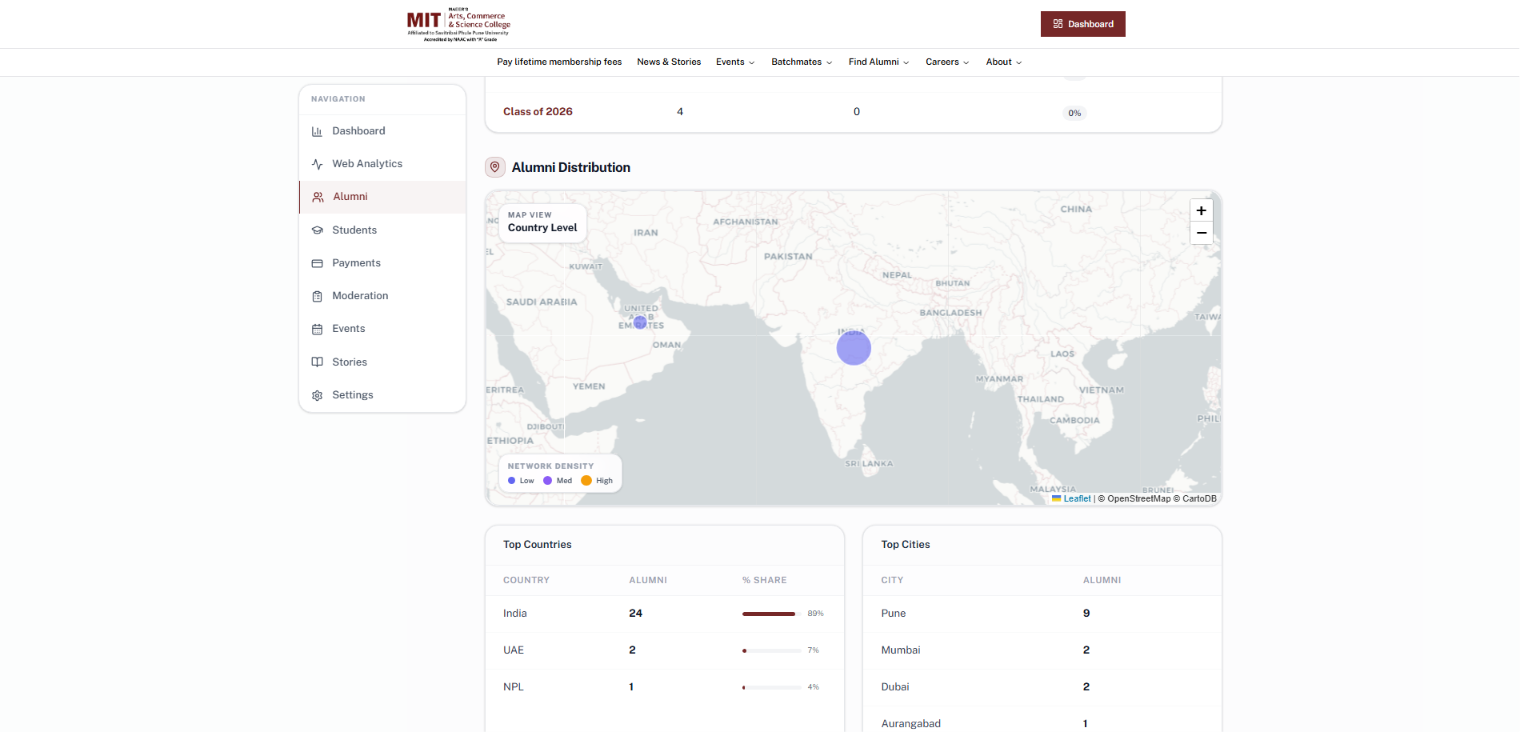
Task: Open the Class of 2026 link
Action: point(538,112)
